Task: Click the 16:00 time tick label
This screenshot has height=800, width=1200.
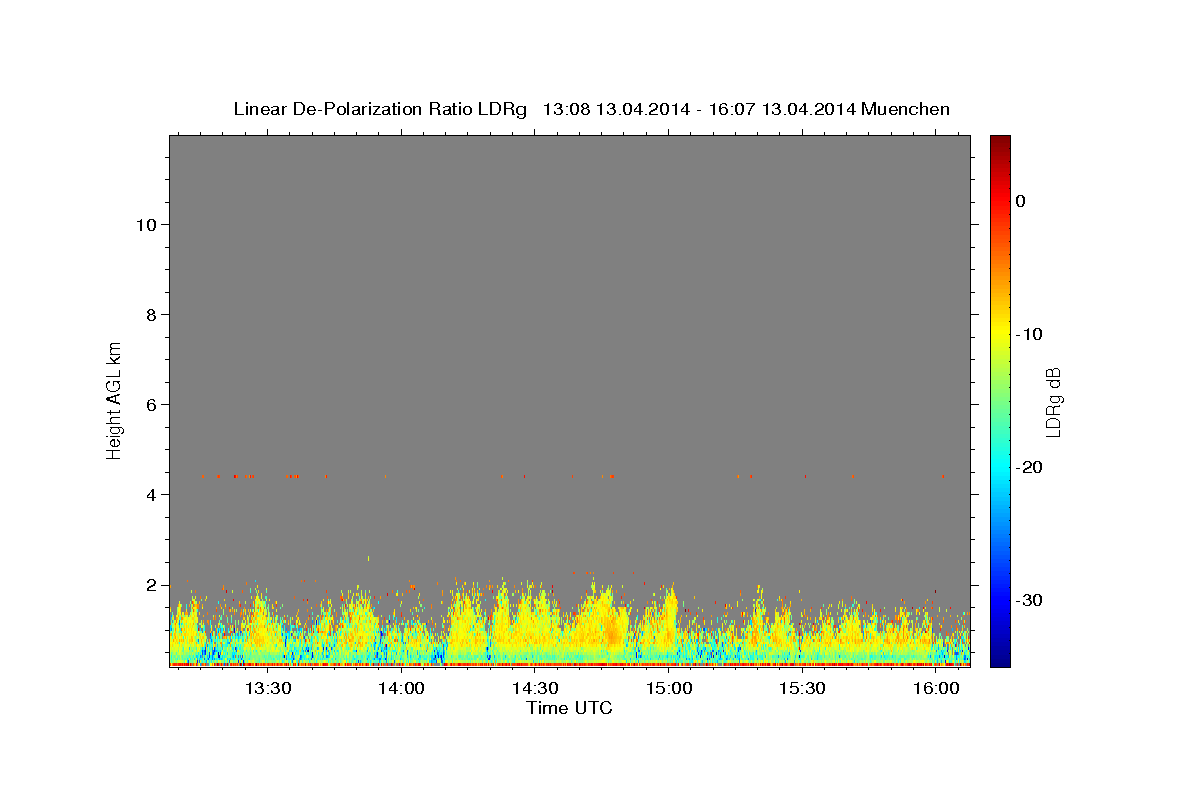Action: 936,688
